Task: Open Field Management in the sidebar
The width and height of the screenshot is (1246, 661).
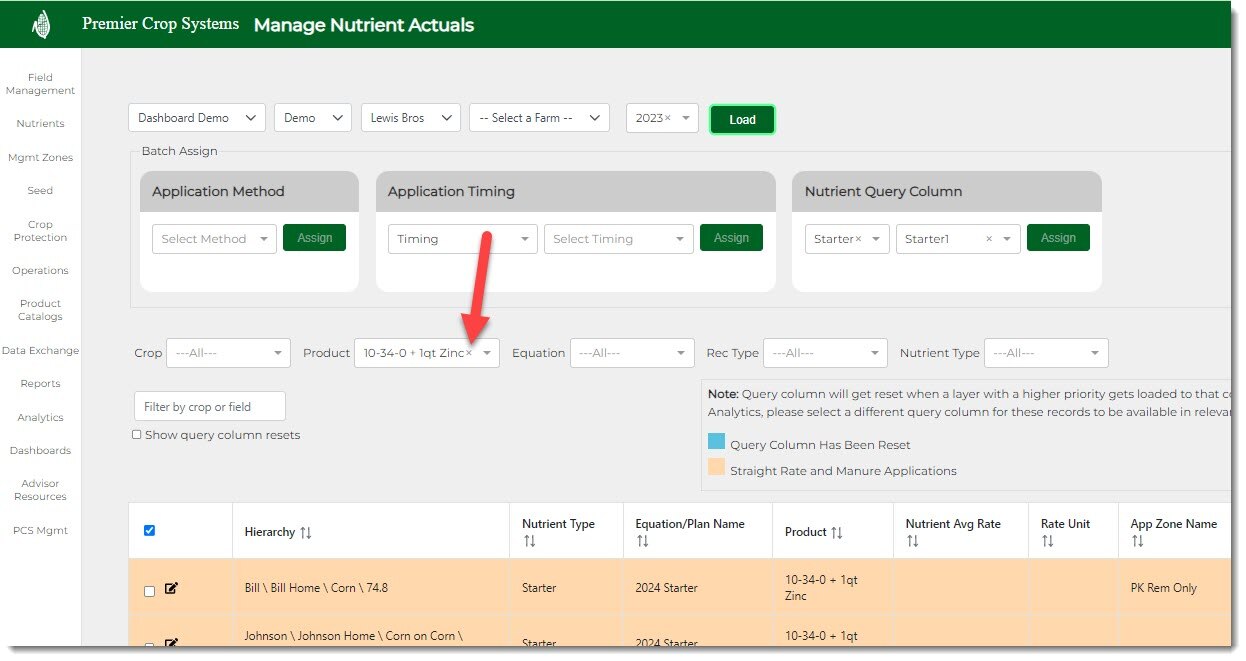Action: tap(40, 84)
